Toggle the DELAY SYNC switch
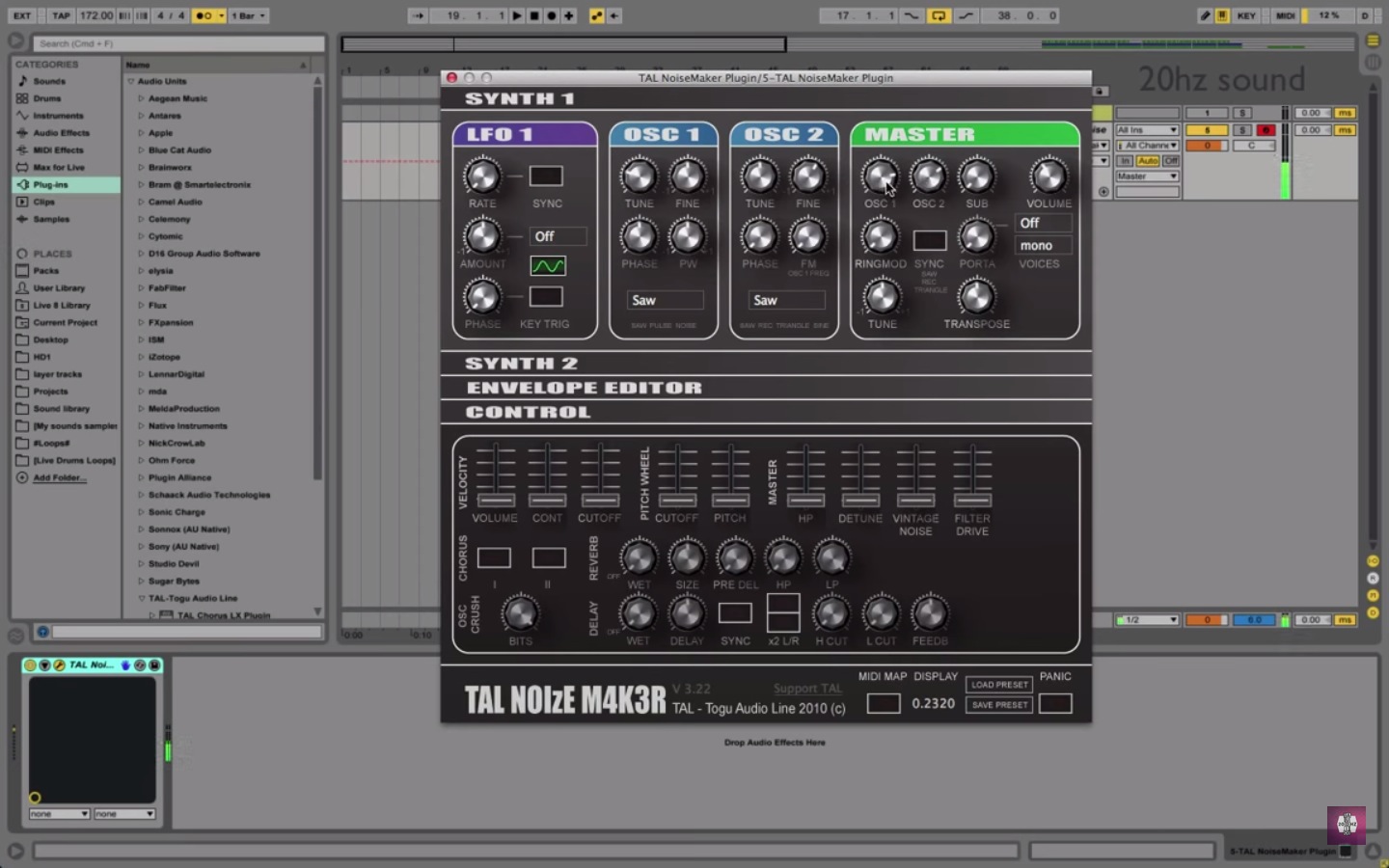 click(x=735, y=613)
